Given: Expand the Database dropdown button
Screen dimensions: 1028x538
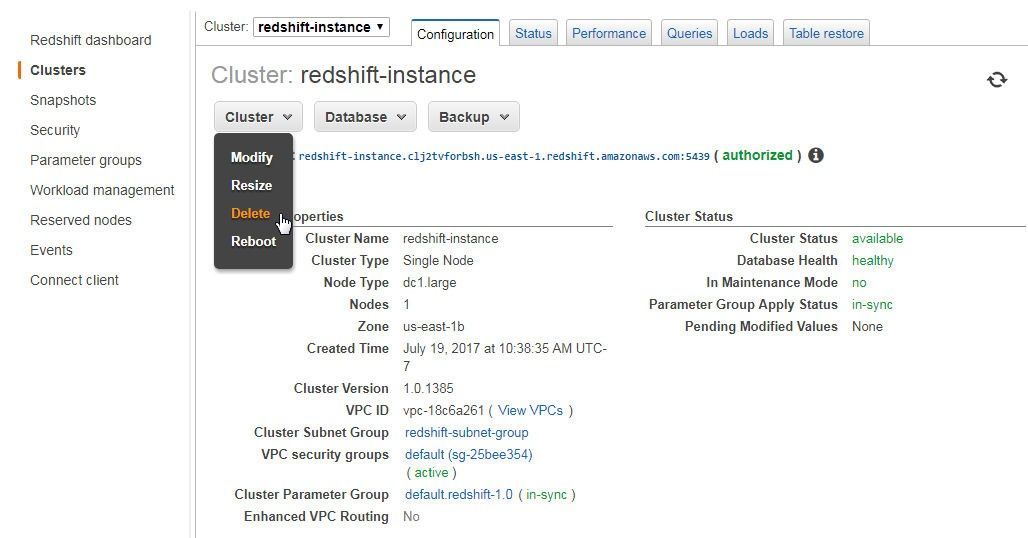Looking at the screenshot, I should [365, 117].
